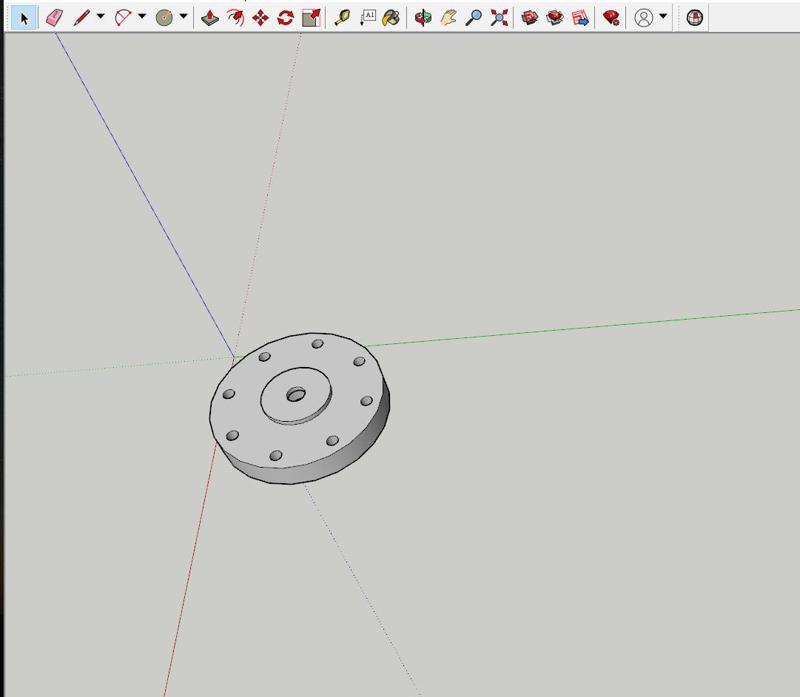Select the Rotate tool
Image resolution: width=800 pixels, height=697 pixels.
pyautogui.click(x=285, y=18)
